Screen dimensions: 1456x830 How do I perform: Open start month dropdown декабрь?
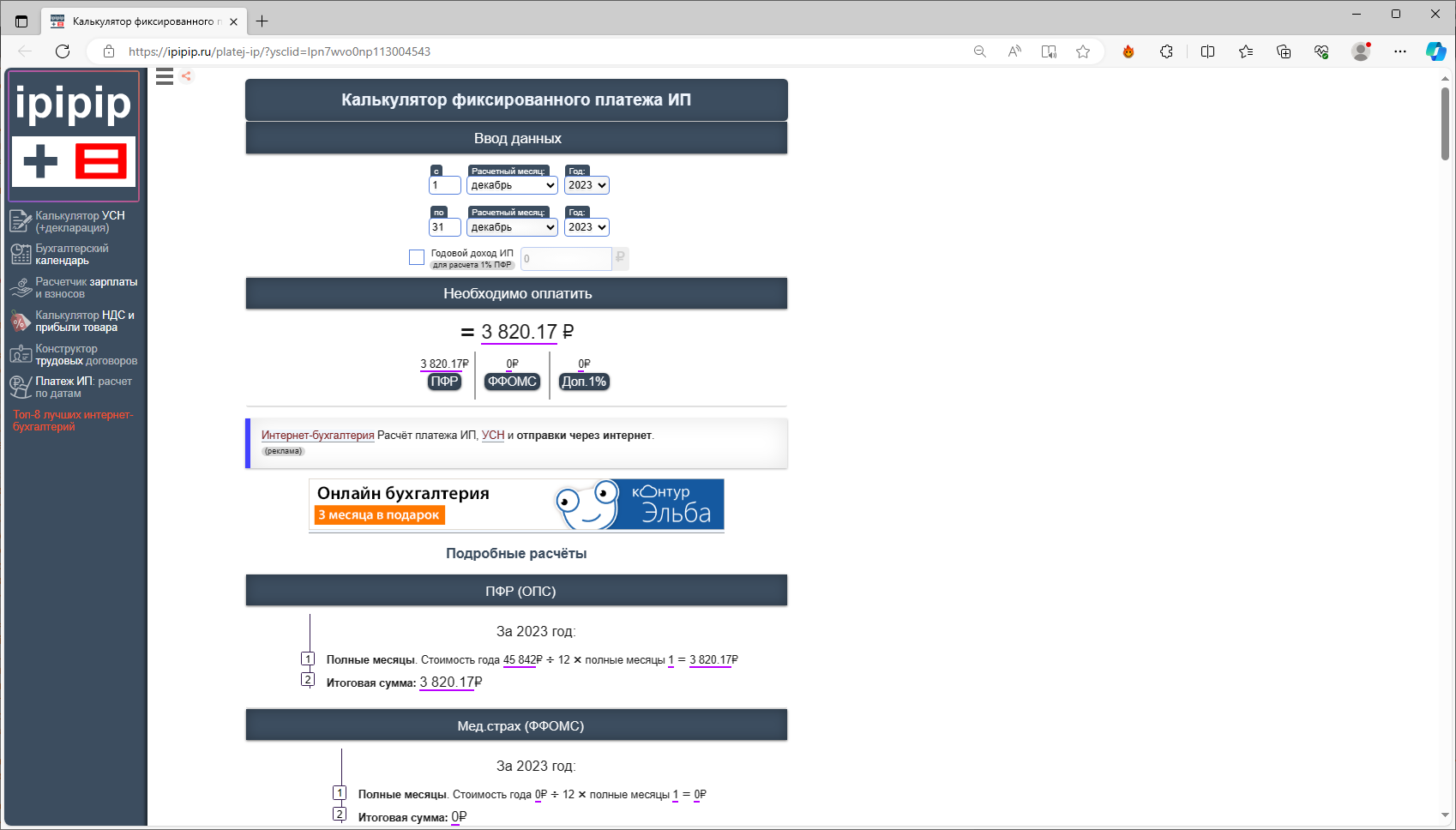512,185
